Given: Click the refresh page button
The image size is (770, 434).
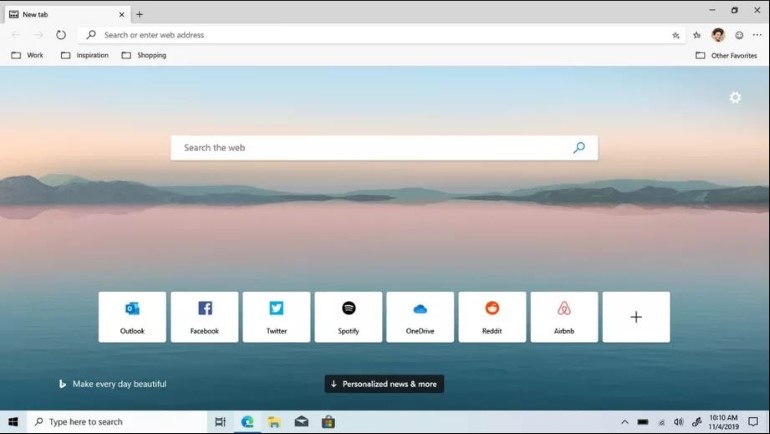Looking at the screenshot, I should point(61,35).
